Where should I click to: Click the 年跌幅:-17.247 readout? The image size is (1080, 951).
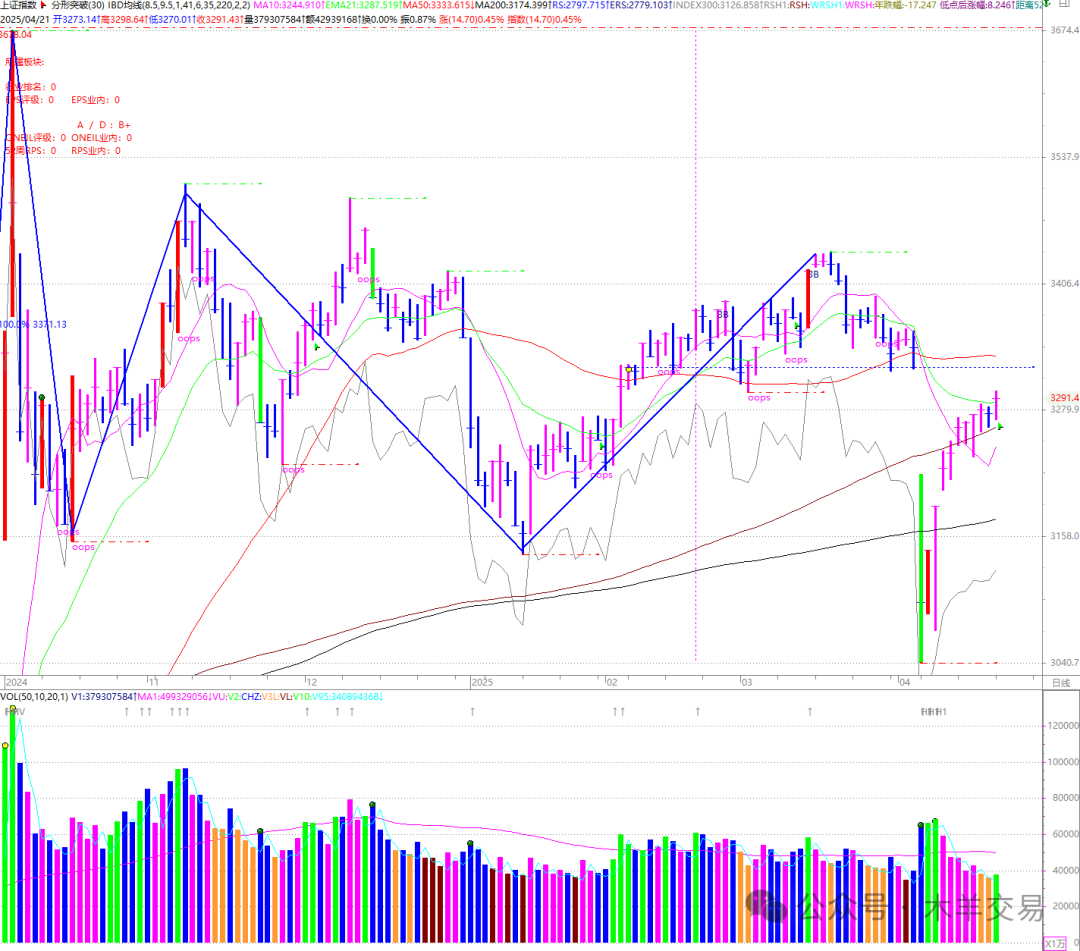[906, 6]
